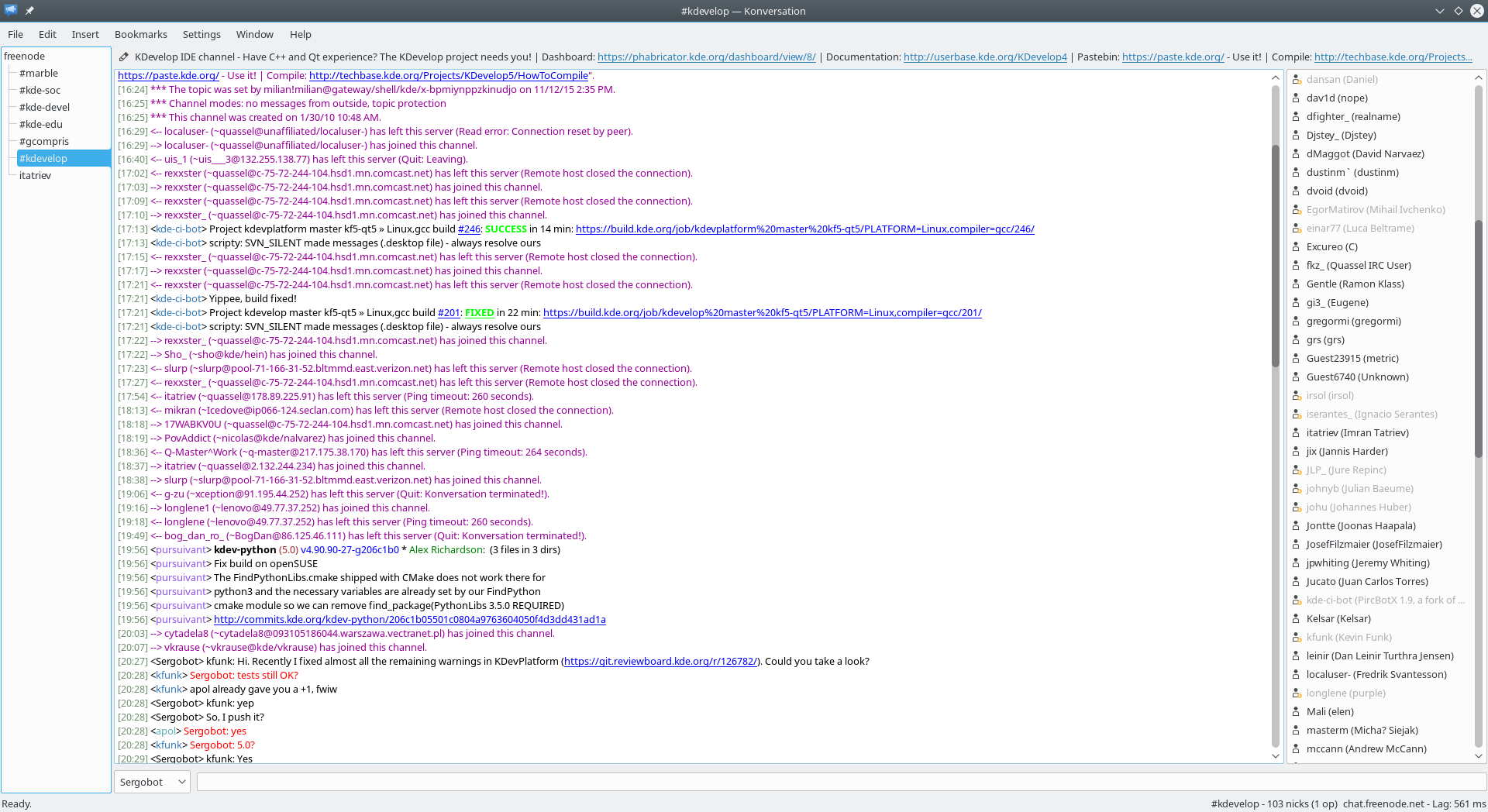Open build #246 link in chat
This screenshot has height=812, width=1488.
(x=469, y=229)
